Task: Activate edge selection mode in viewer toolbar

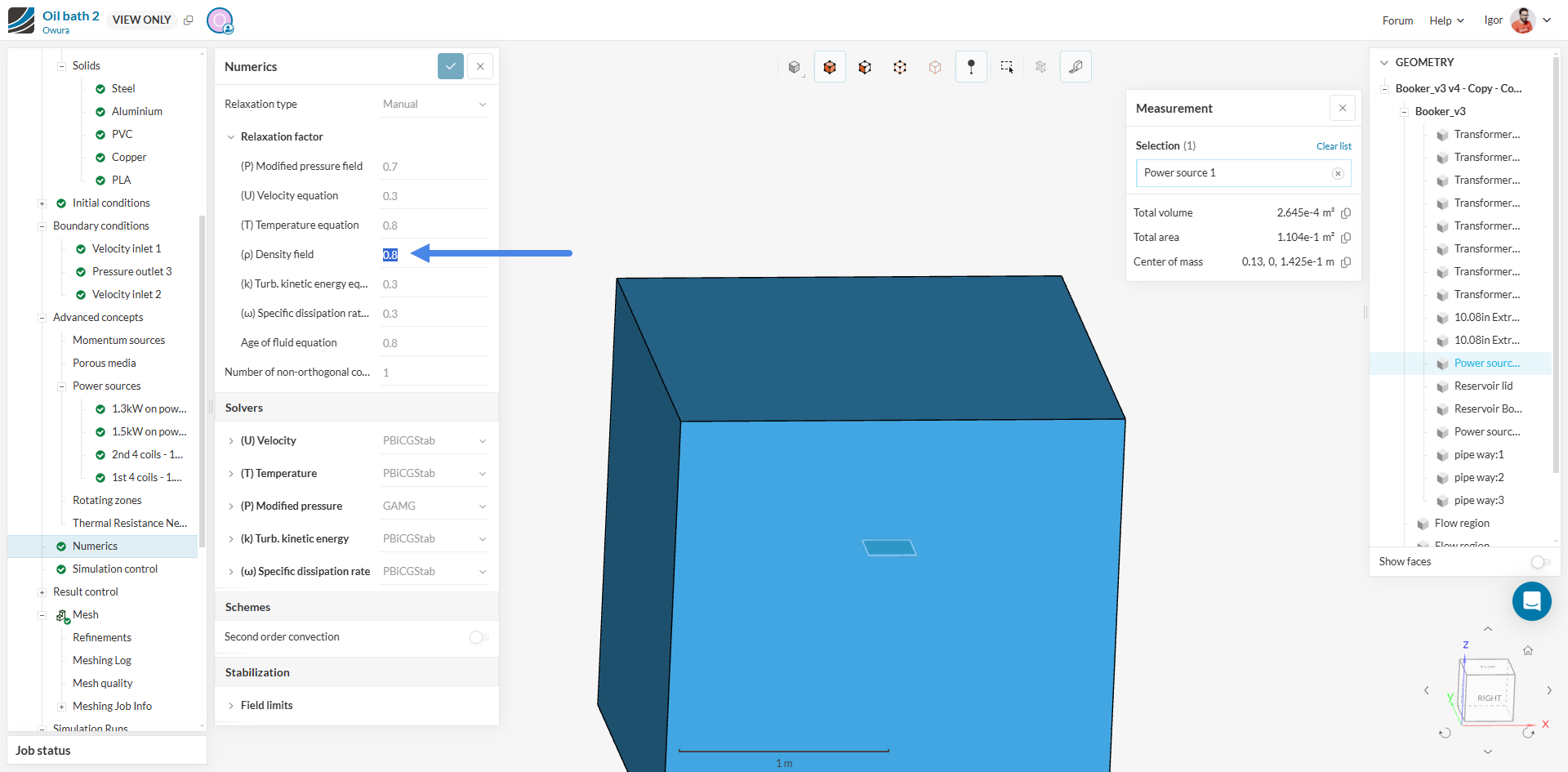Action: (x=900, y=67)
